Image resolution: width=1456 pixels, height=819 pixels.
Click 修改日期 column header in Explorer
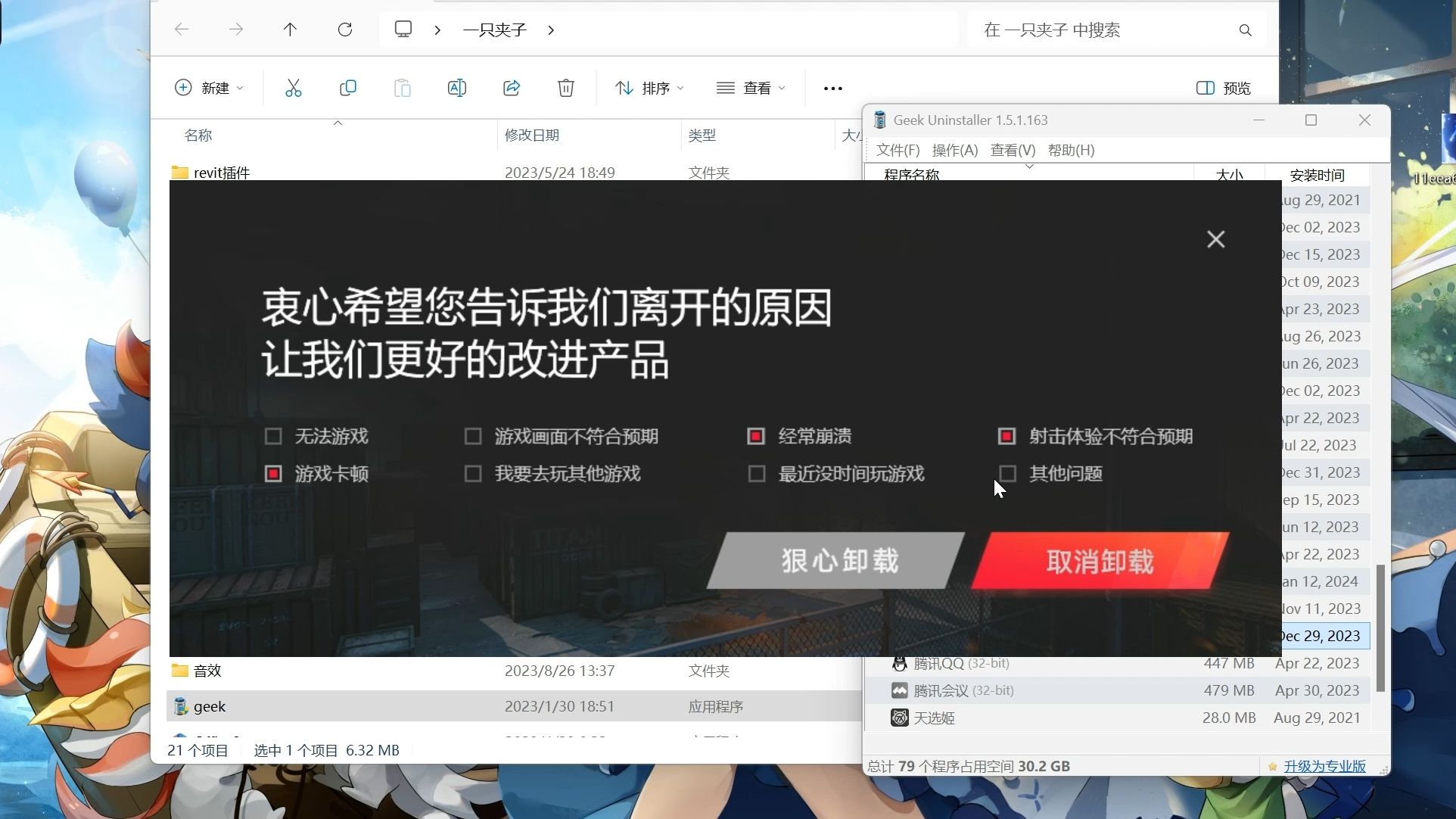coord(532,135)
